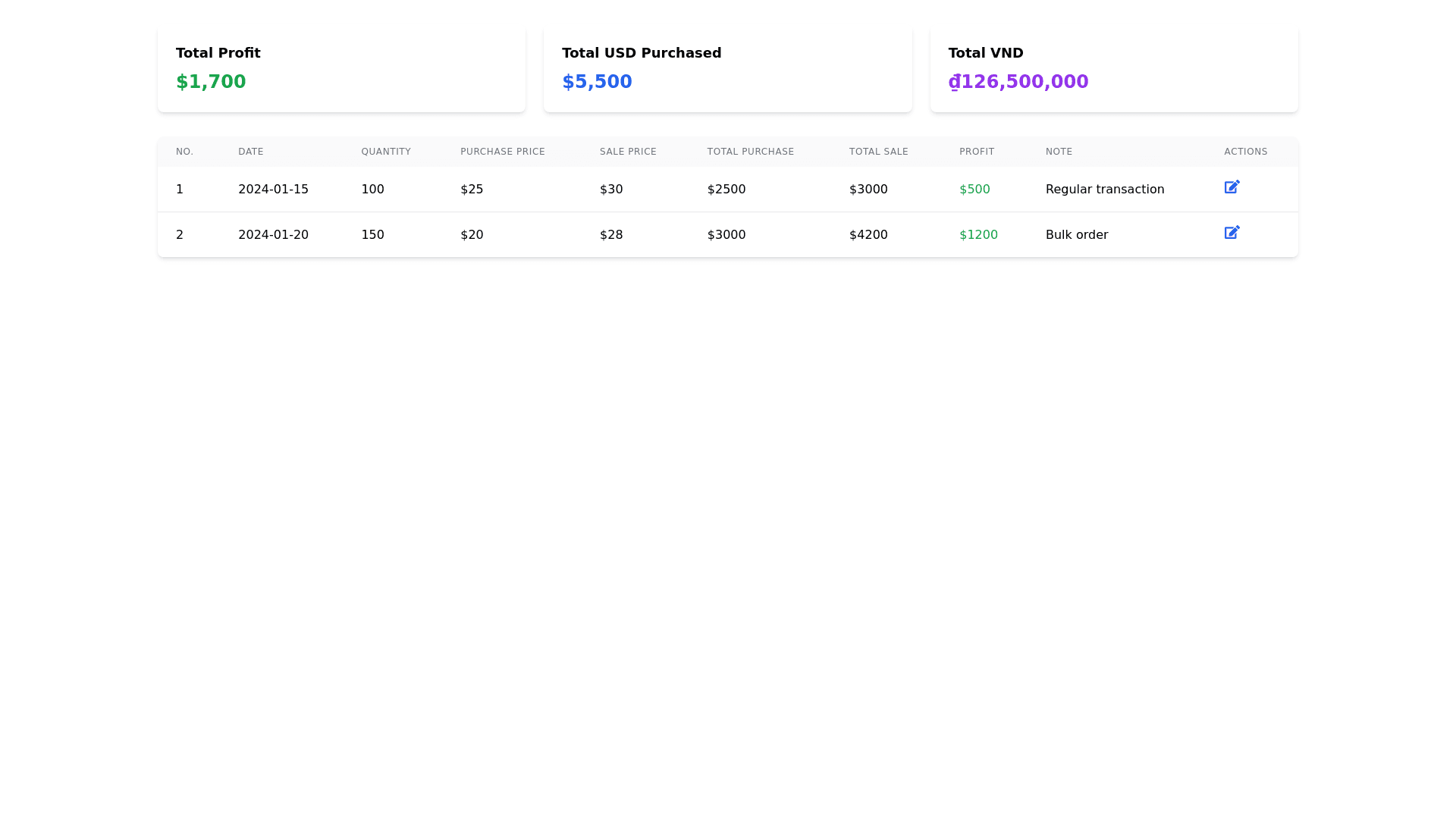The width and height of the screenshot is (1456, 819).
Task: Select the 2024-01-20 date cell
Action: coord(273,235)
